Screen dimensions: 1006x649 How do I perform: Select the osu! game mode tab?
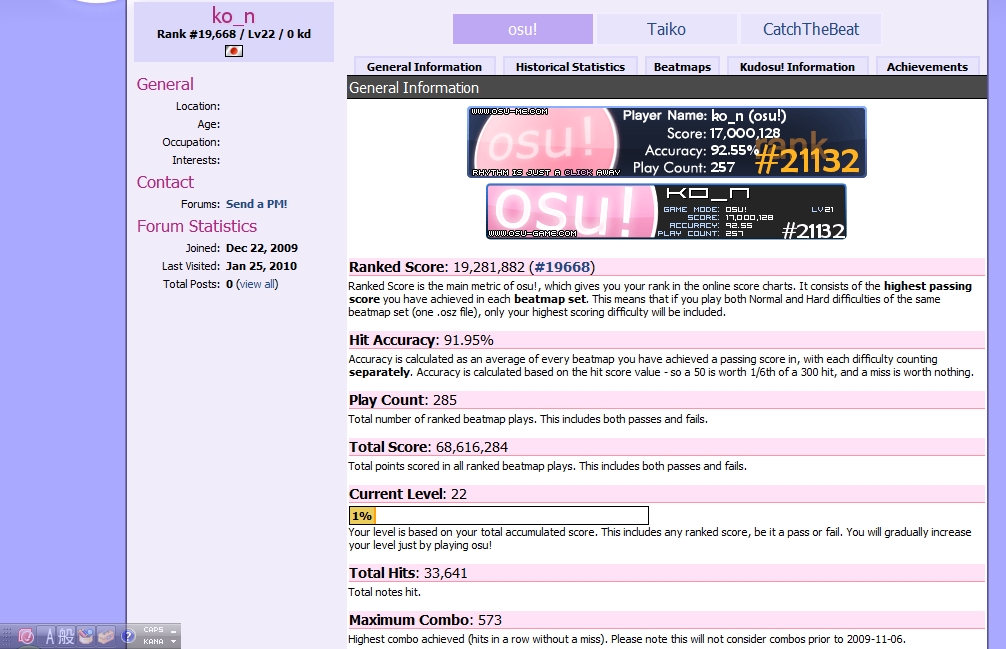click(x=522, y=30)
